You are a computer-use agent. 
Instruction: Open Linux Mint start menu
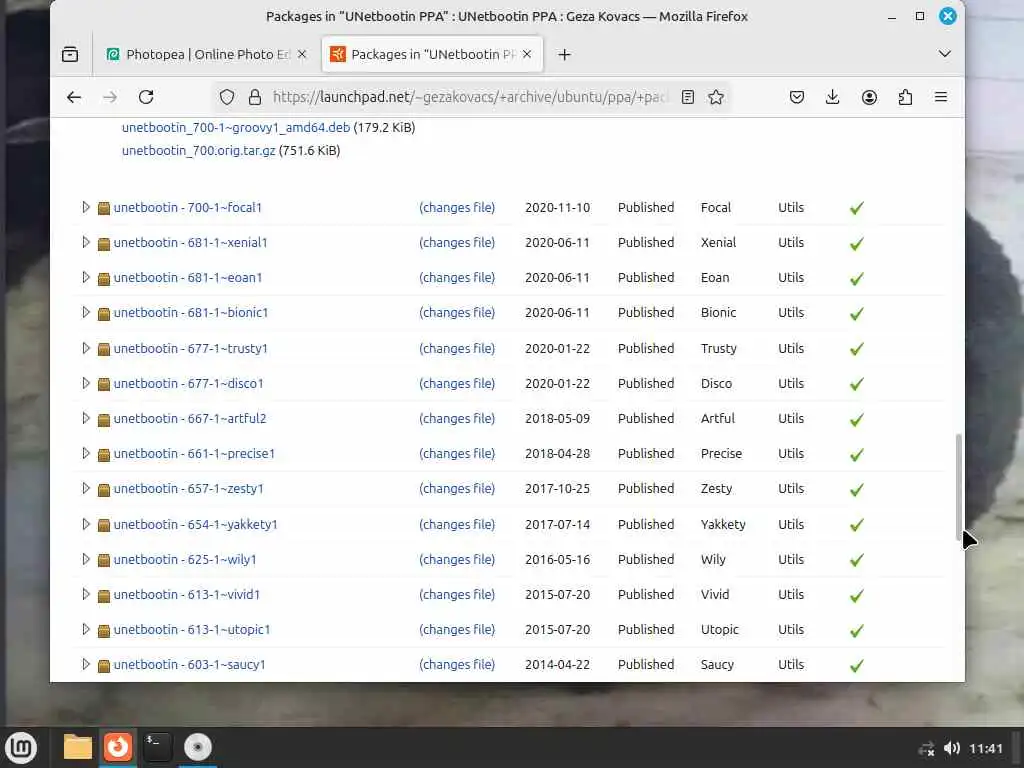click(21, 748)
